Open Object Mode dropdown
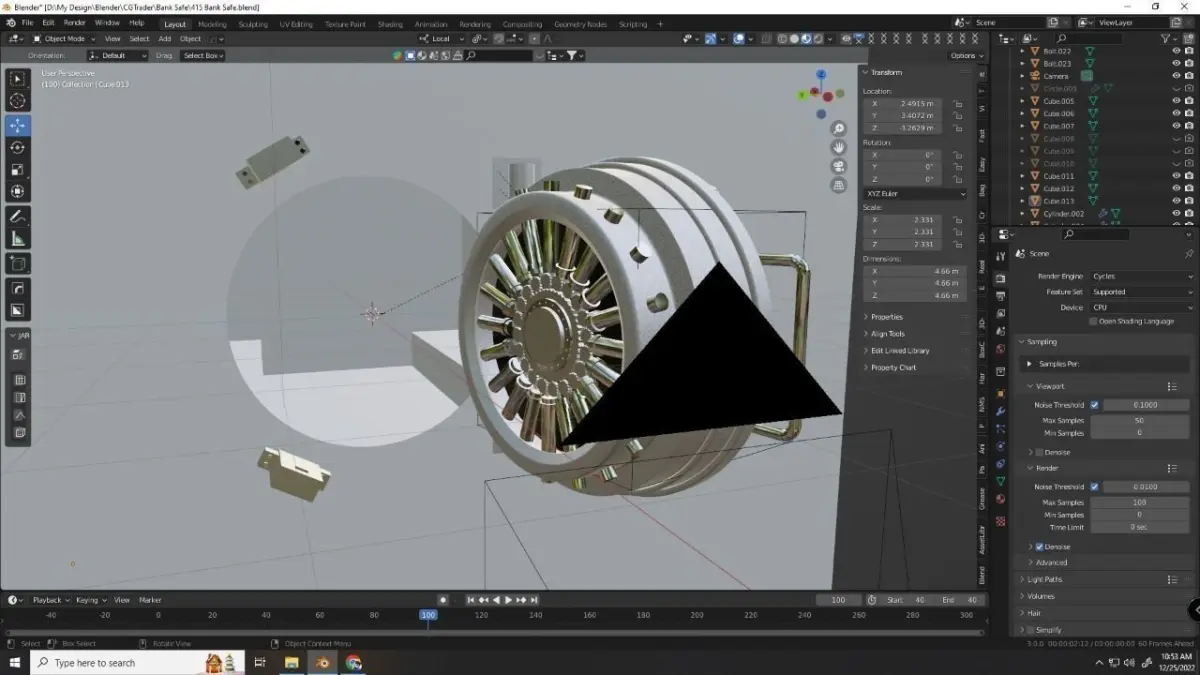 click(64, 39)
